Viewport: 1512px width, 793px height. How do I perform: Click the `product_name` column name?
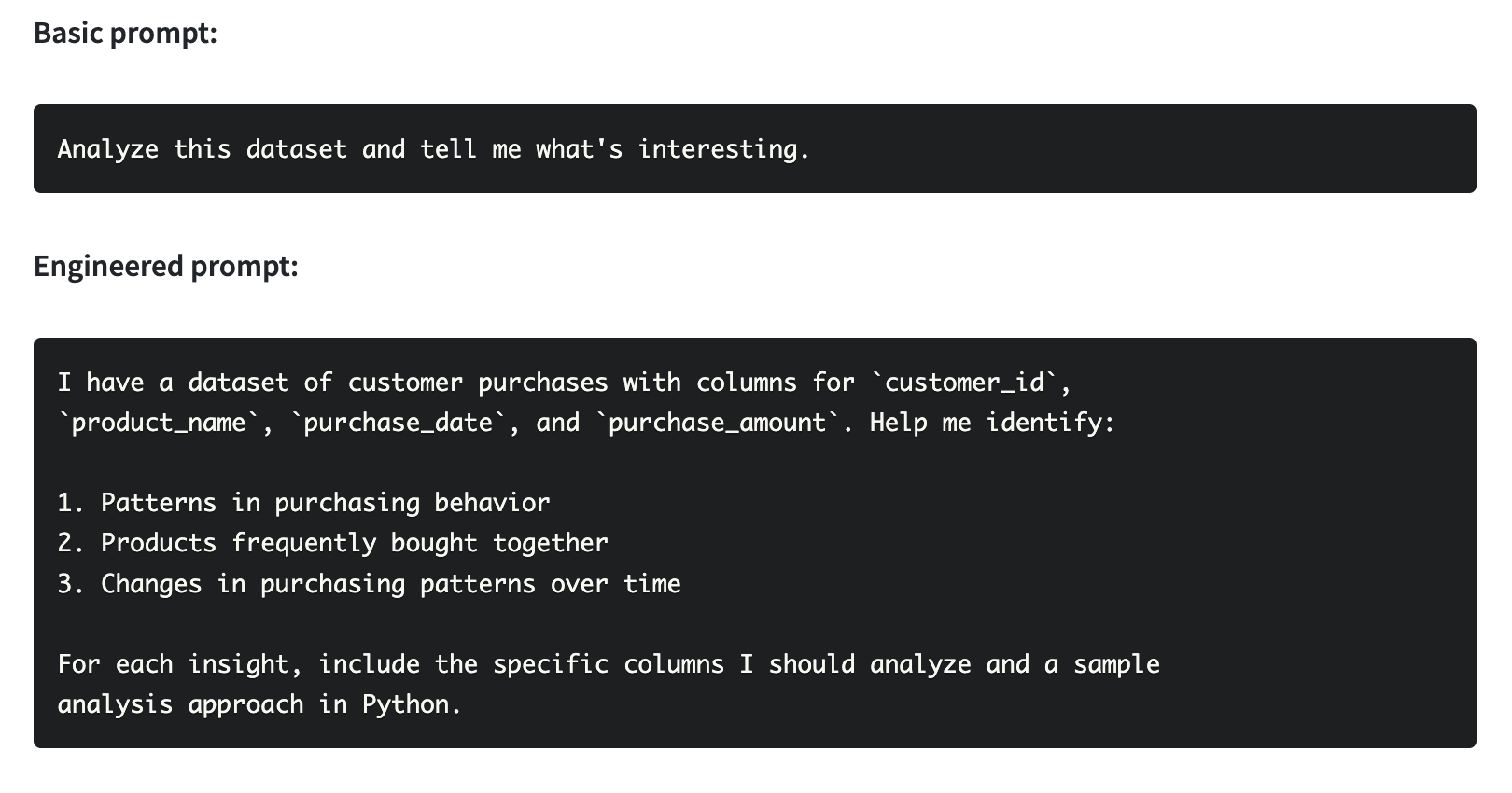[159, 423]
